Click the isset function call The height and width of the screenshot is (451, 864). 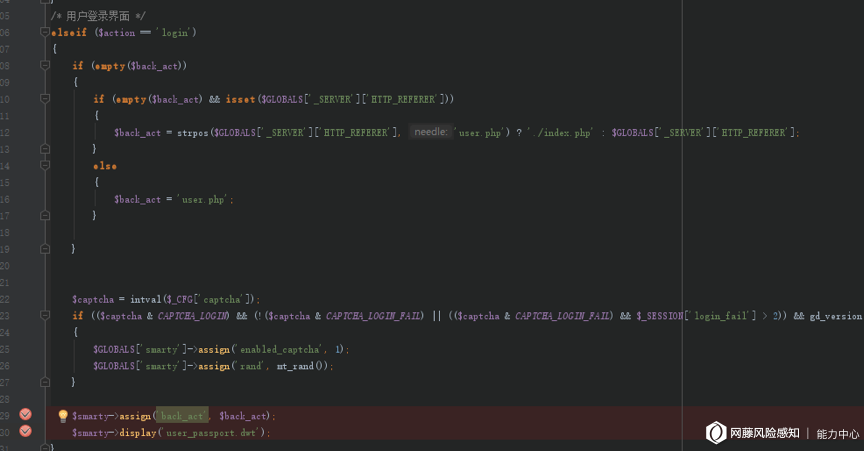pos(240,99)
